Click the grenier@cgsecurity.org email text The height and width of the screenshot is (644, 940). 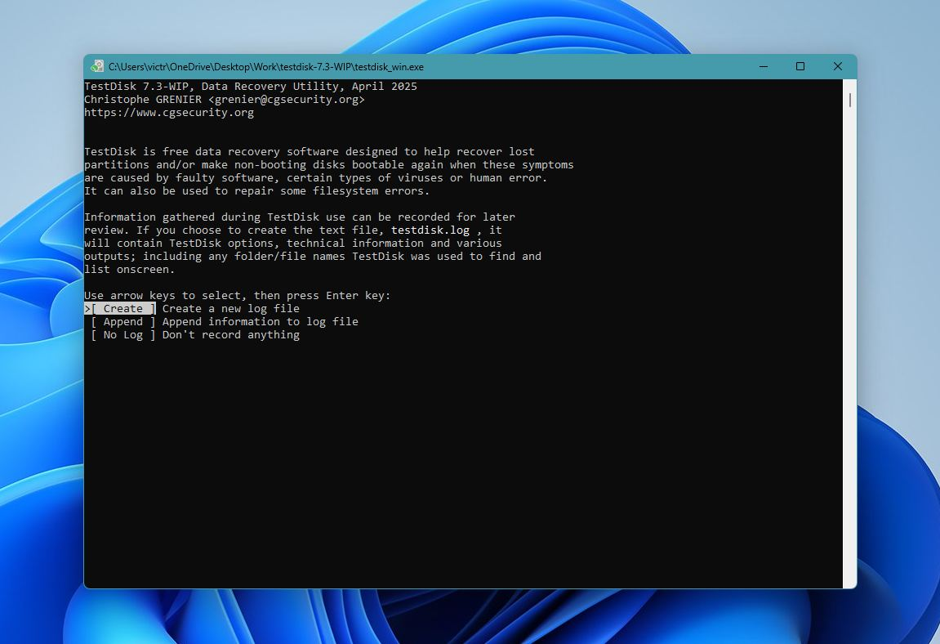point(286,100)
